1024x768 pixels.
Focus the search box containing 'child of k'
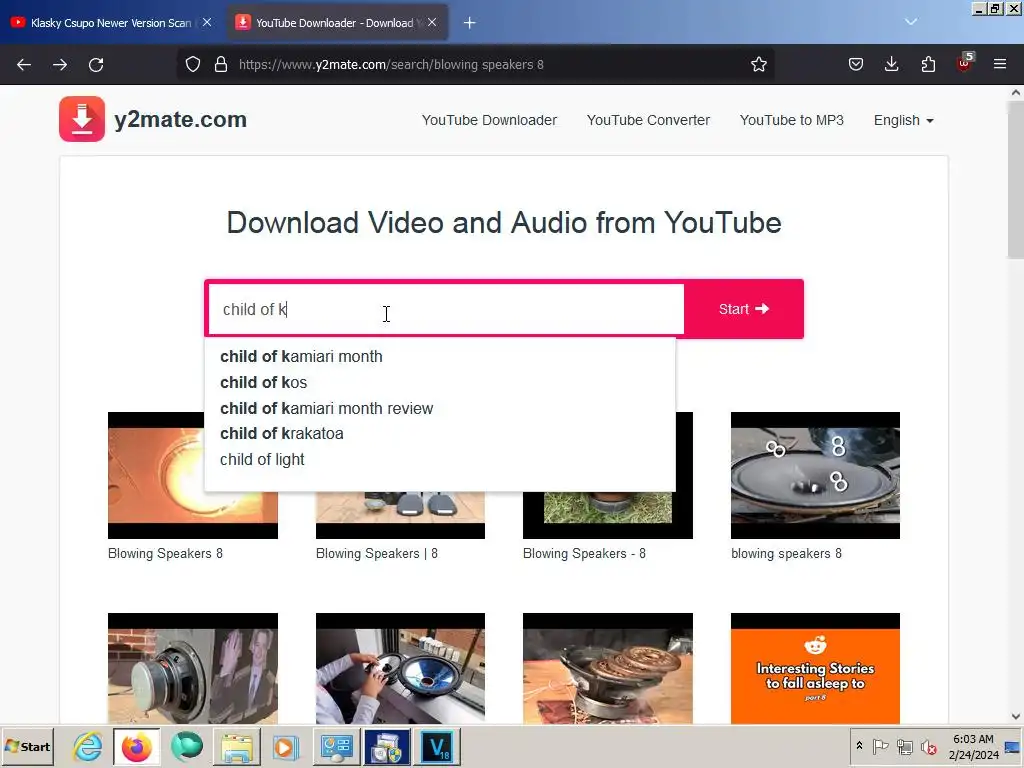pyautogui.click(x=446, y=310)
